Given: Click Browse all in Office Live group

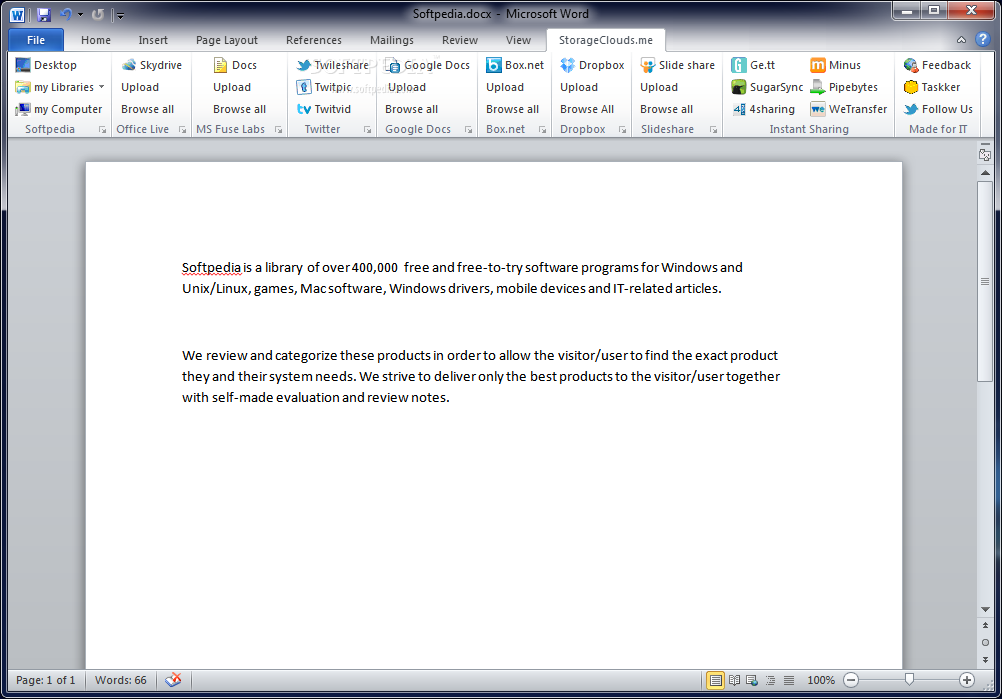Looking at the screenshot, I should 148,109.
